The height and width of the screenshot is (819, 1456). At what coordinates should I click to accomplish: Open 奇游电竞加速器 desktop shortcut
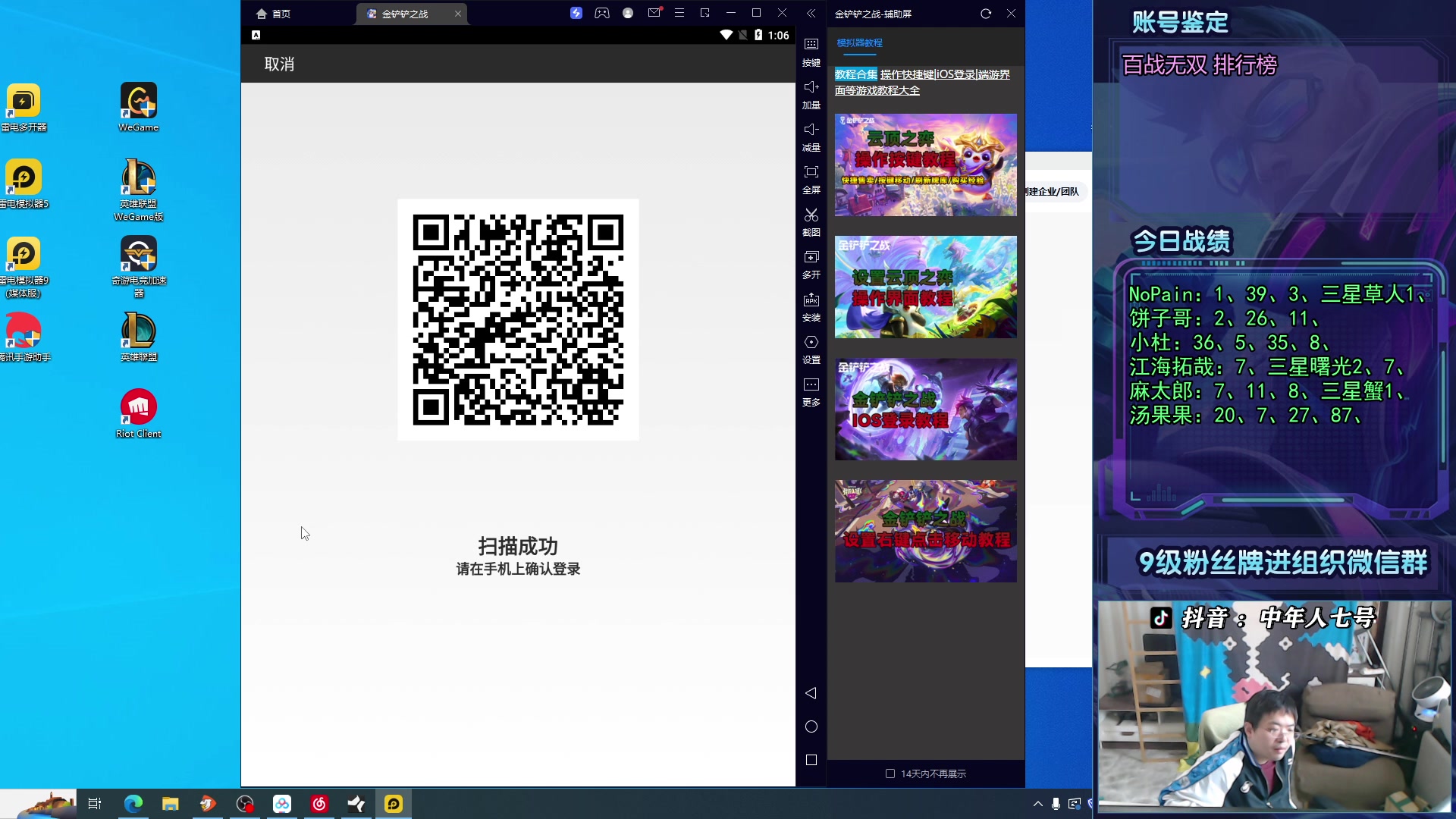tap(139, 267)
